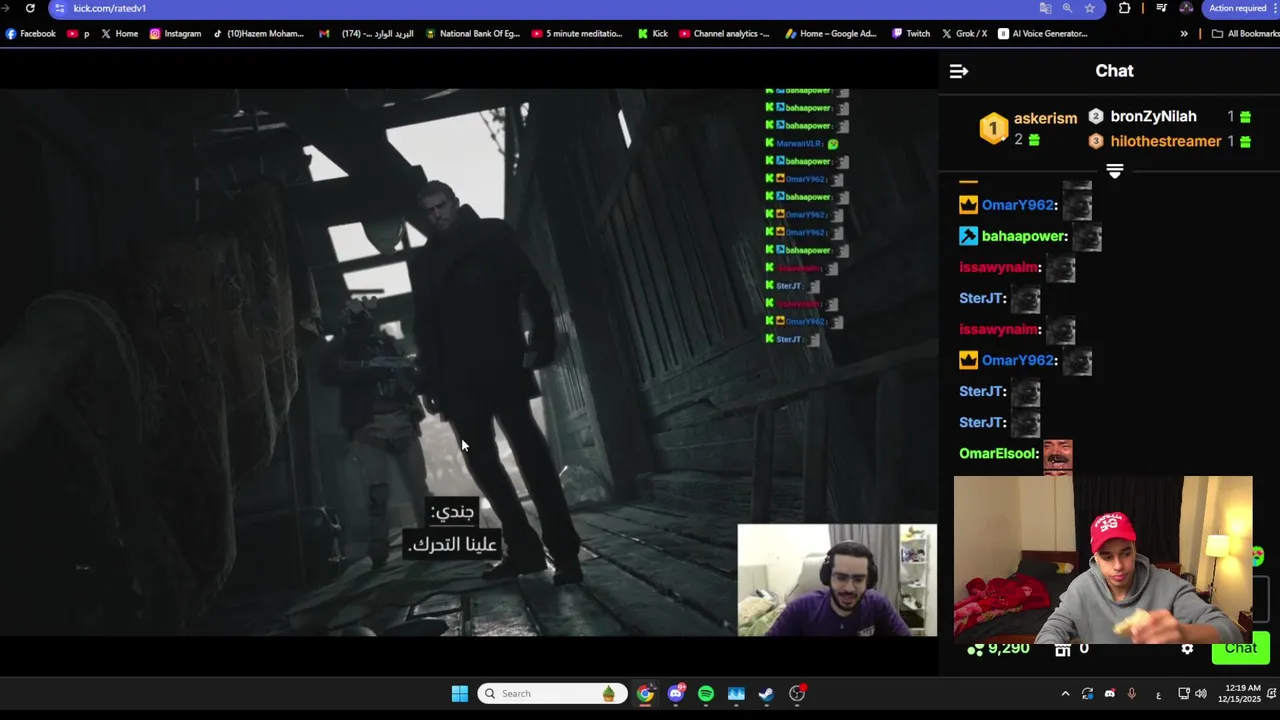Image resolution: width=1280 pixels, height=720 pixels.
Task: Open Spotify from the taskbar
Action: click(706, 693)
